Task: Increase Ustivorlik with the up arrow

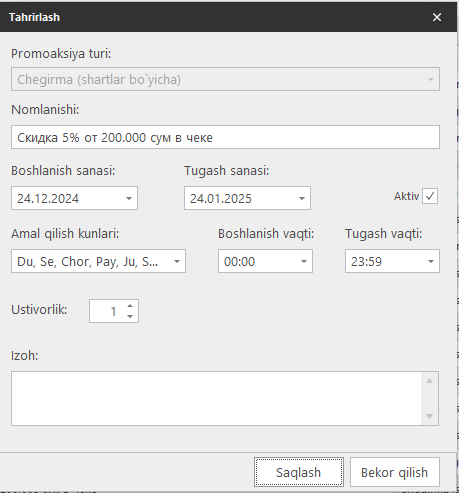Action: point(130,306)
